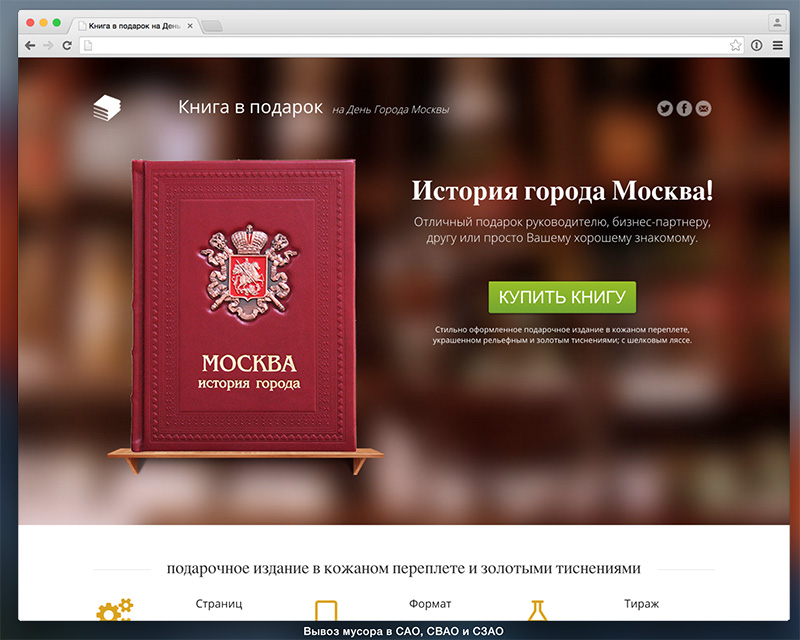Viewport: 800px width, 640px height.
Task: Open the Facebook share icon
Action: click(684, 108)
